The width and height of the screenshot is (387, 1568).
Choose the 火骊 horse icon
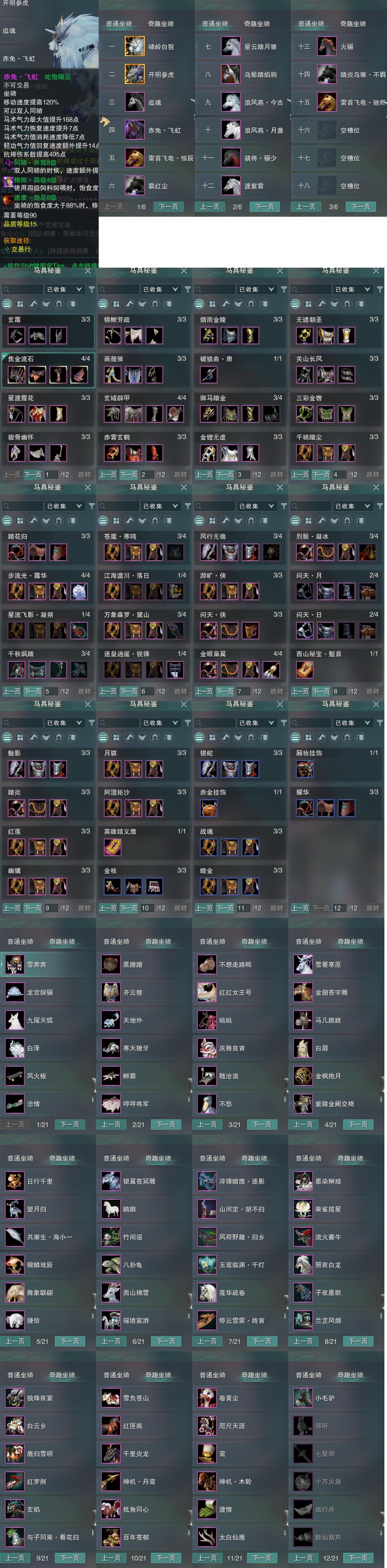click(327, 46)
